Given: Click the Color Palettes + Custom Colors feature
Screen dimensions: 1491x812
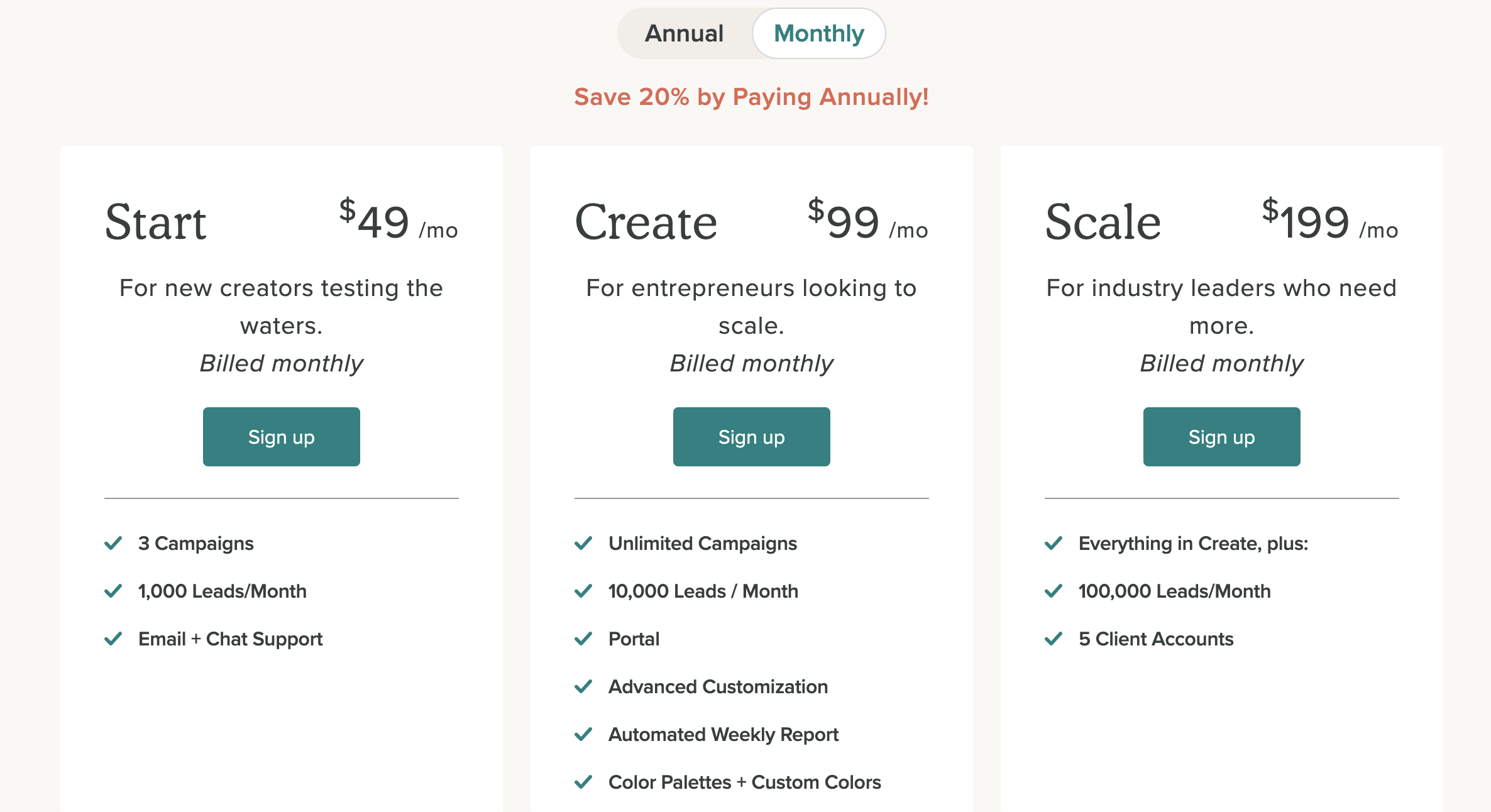Looking at the screenshot, I should (x=744, y=782).
